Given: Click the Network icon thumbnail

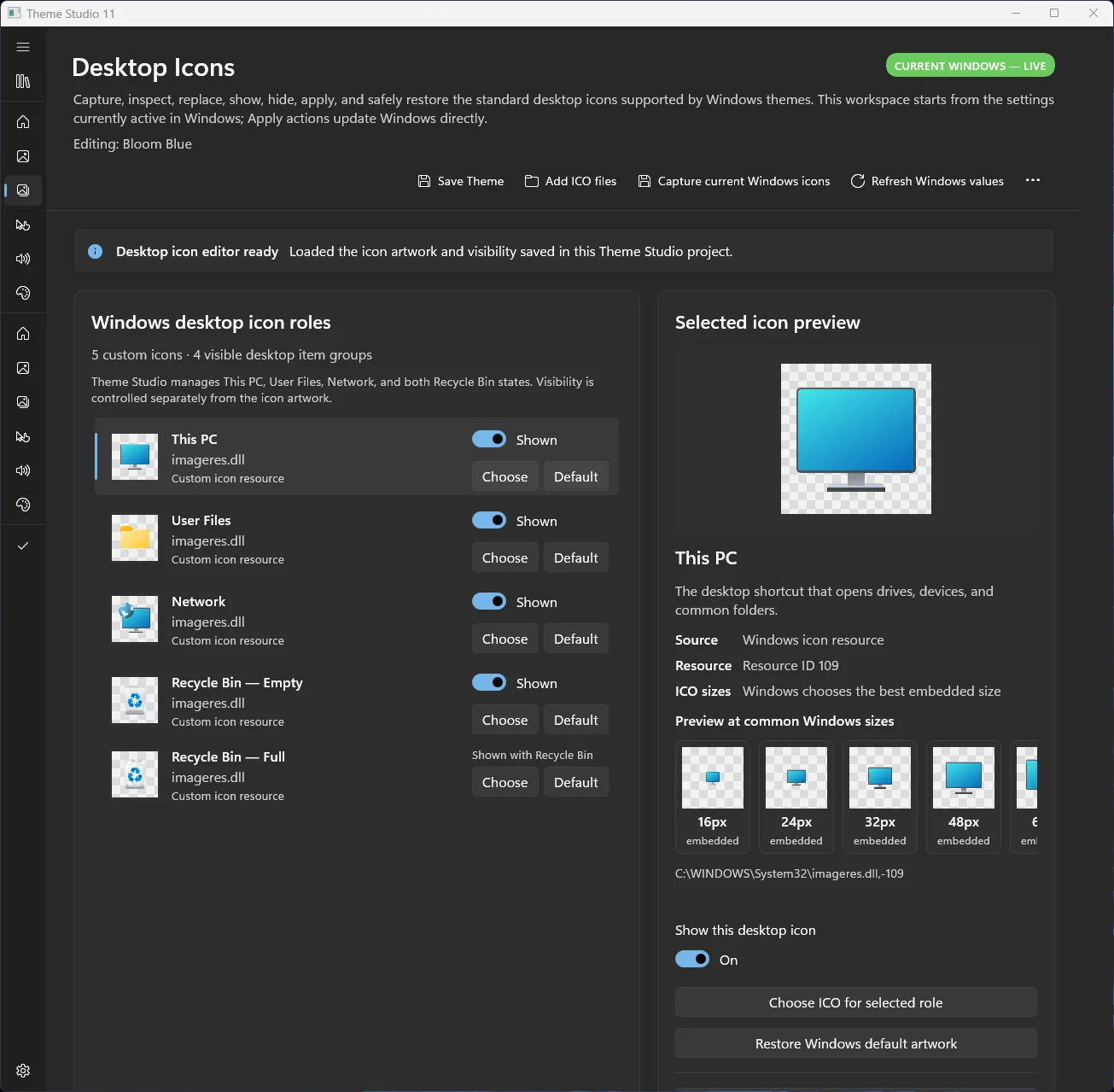Looking at the screenshot, I should click(135, 619).
